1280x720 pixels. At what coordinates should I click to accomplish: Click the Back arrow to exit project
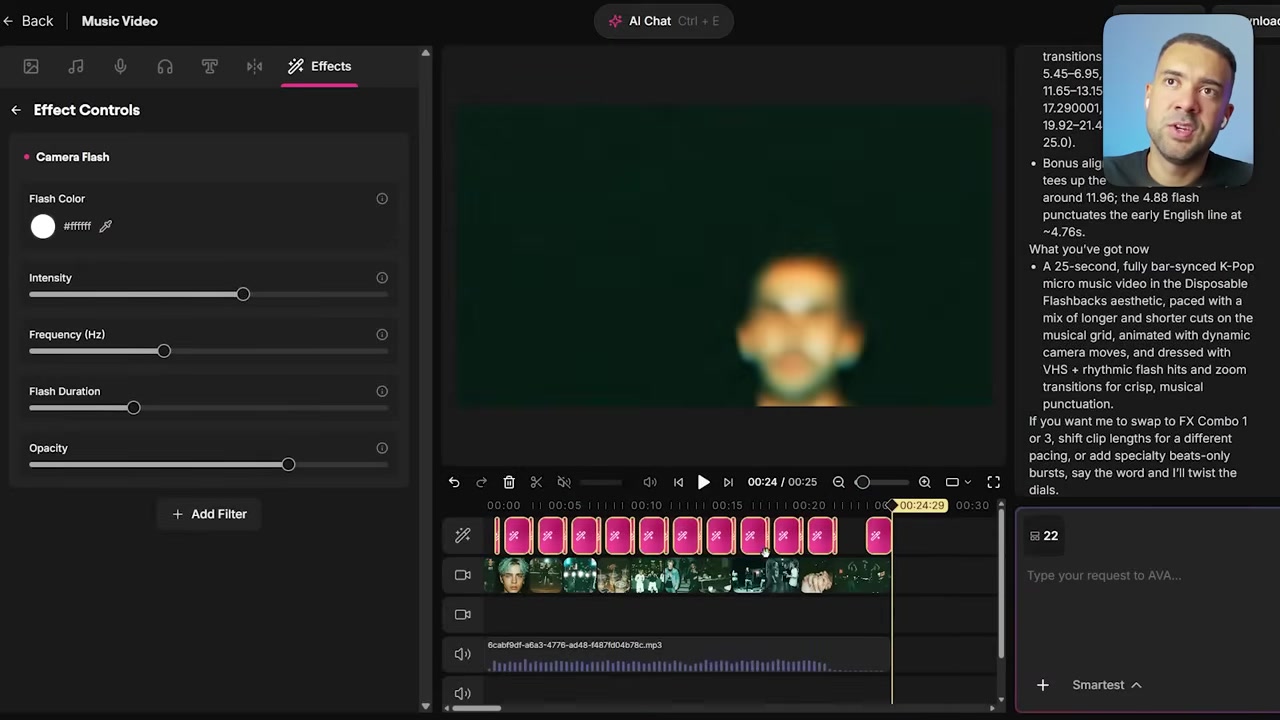[x=28, y=21]
